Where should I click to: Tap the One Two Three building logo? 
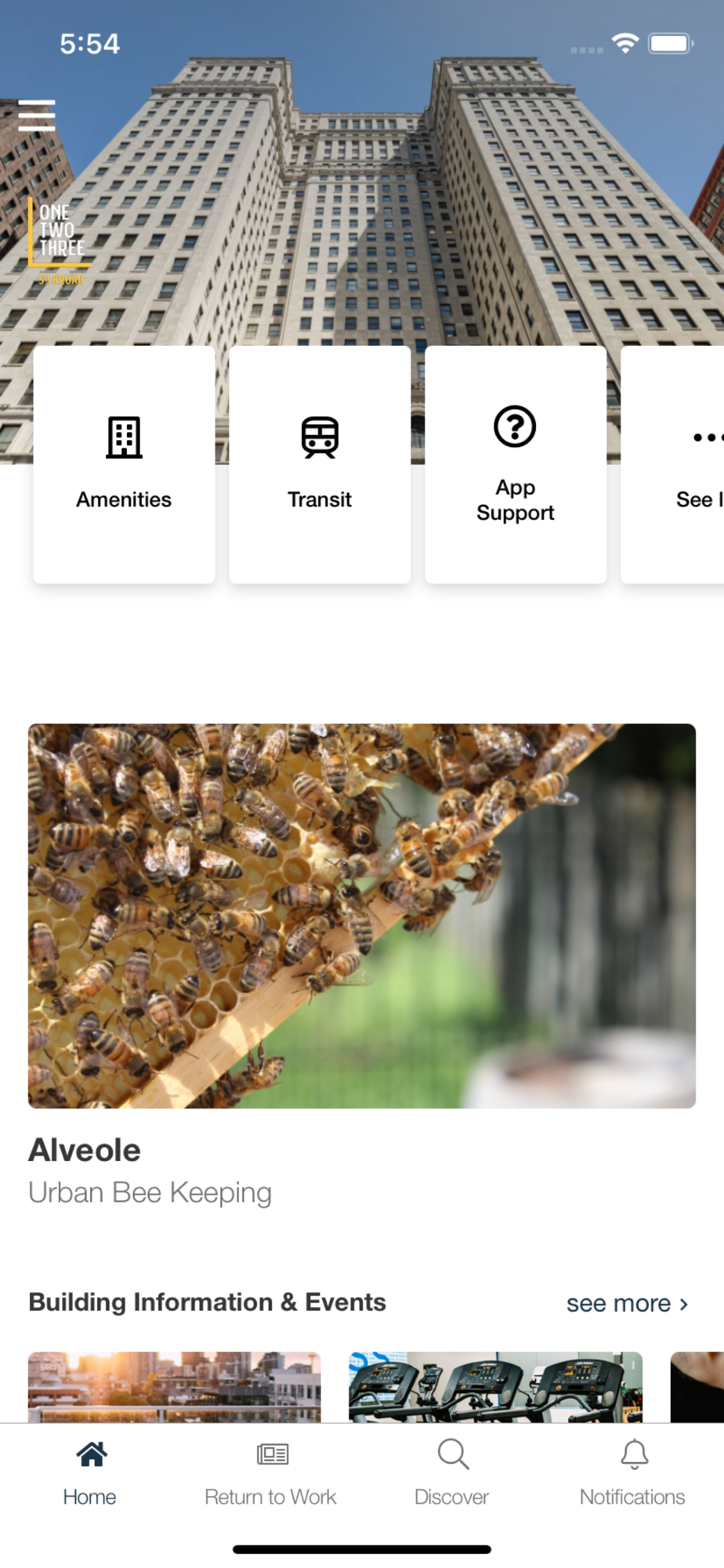click(x=59, y=241)
